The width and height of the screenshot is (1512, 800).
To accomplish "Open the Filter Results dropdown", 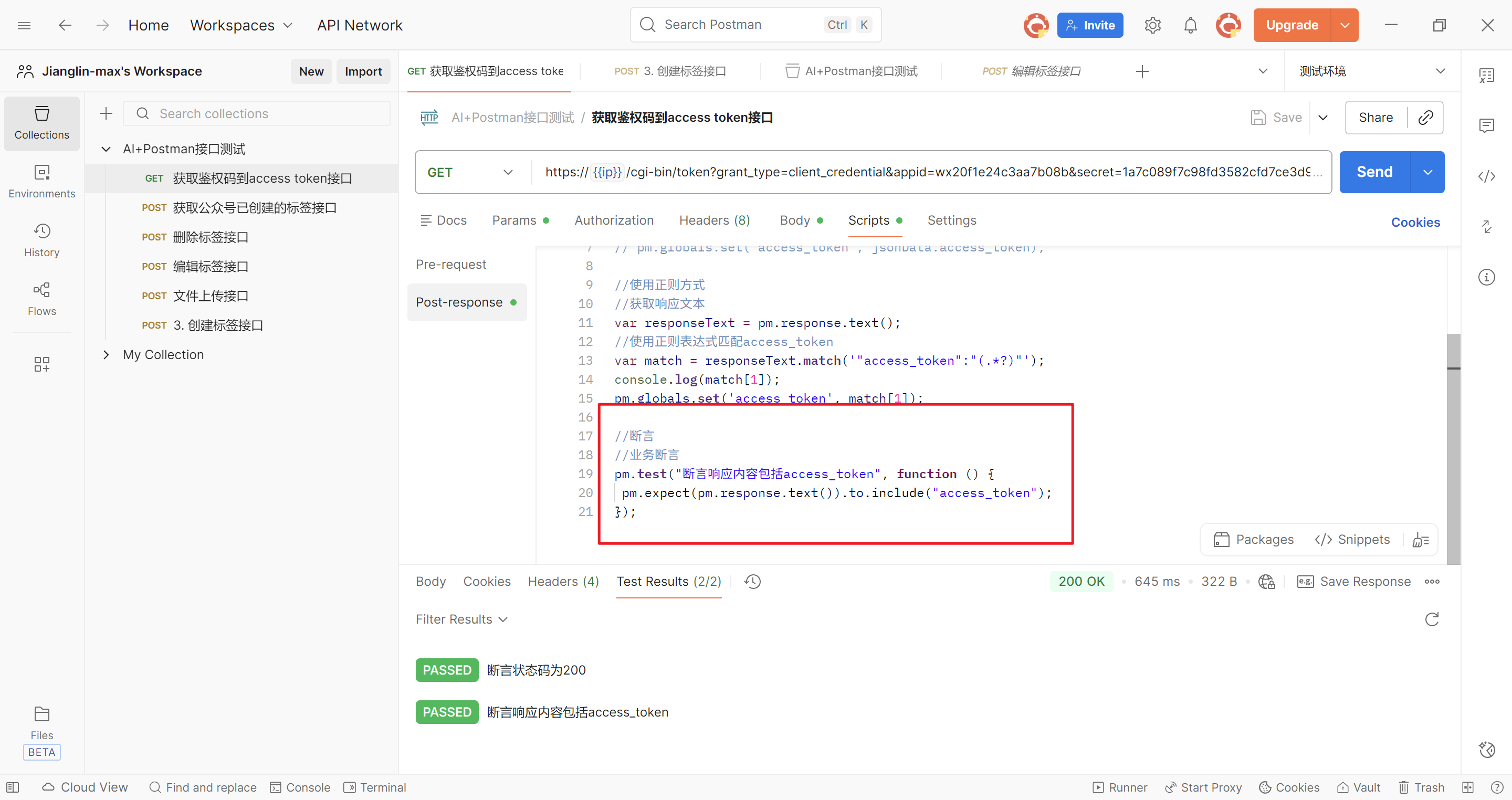I will coord(461,619).
